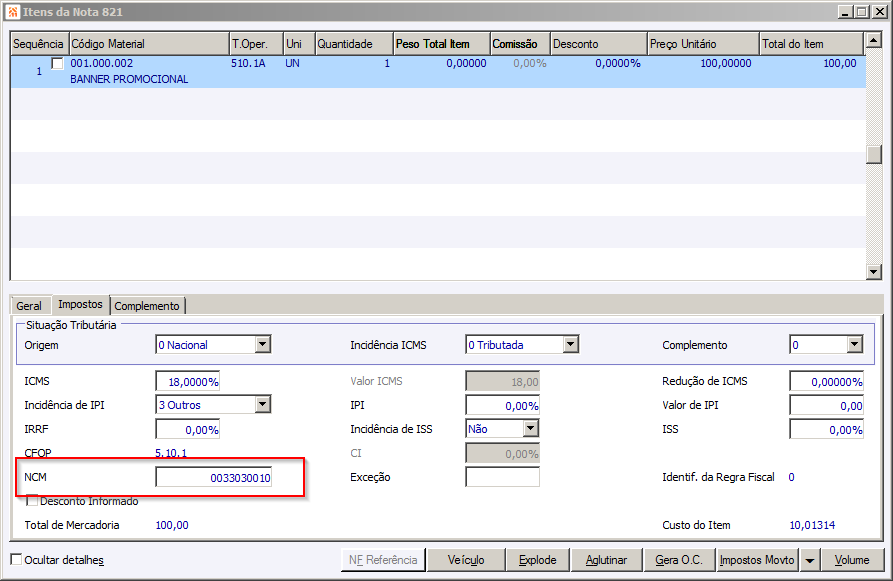Switch to the Geral tab
The image size is (893, 581).
tap(28, 306)
